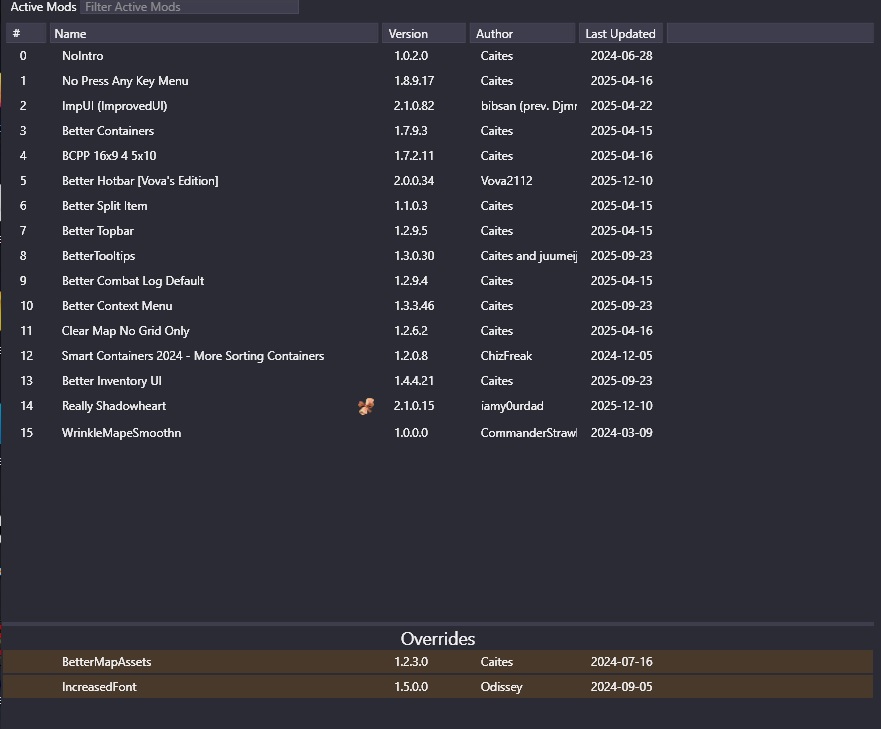This screenshot has height=729, width=881.
Task: Click date 2024-06-28 for NoIntro
Action: pyautogui.click(x=621, y=56)
